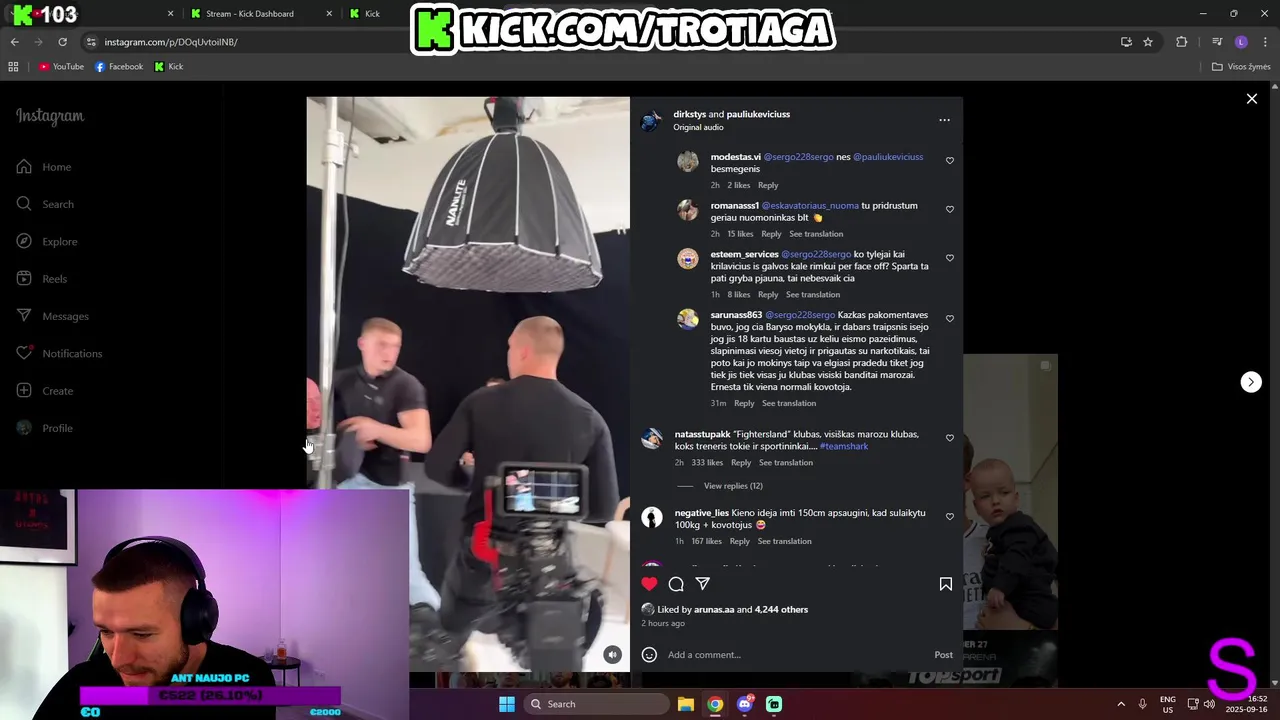Viewport: 1280px width, 720px height.
Task: Go to next post with arrow
Action: pos(1251,382)
